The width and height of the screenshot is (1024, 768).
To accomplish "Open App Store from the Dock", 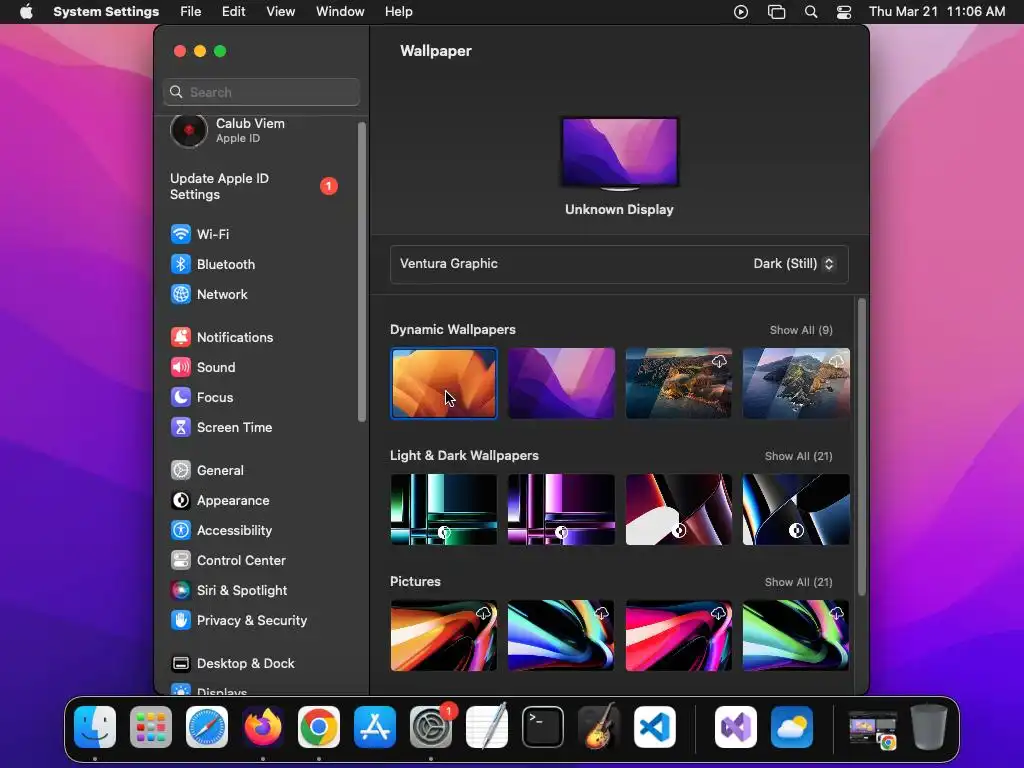I will tap(375, 727).
